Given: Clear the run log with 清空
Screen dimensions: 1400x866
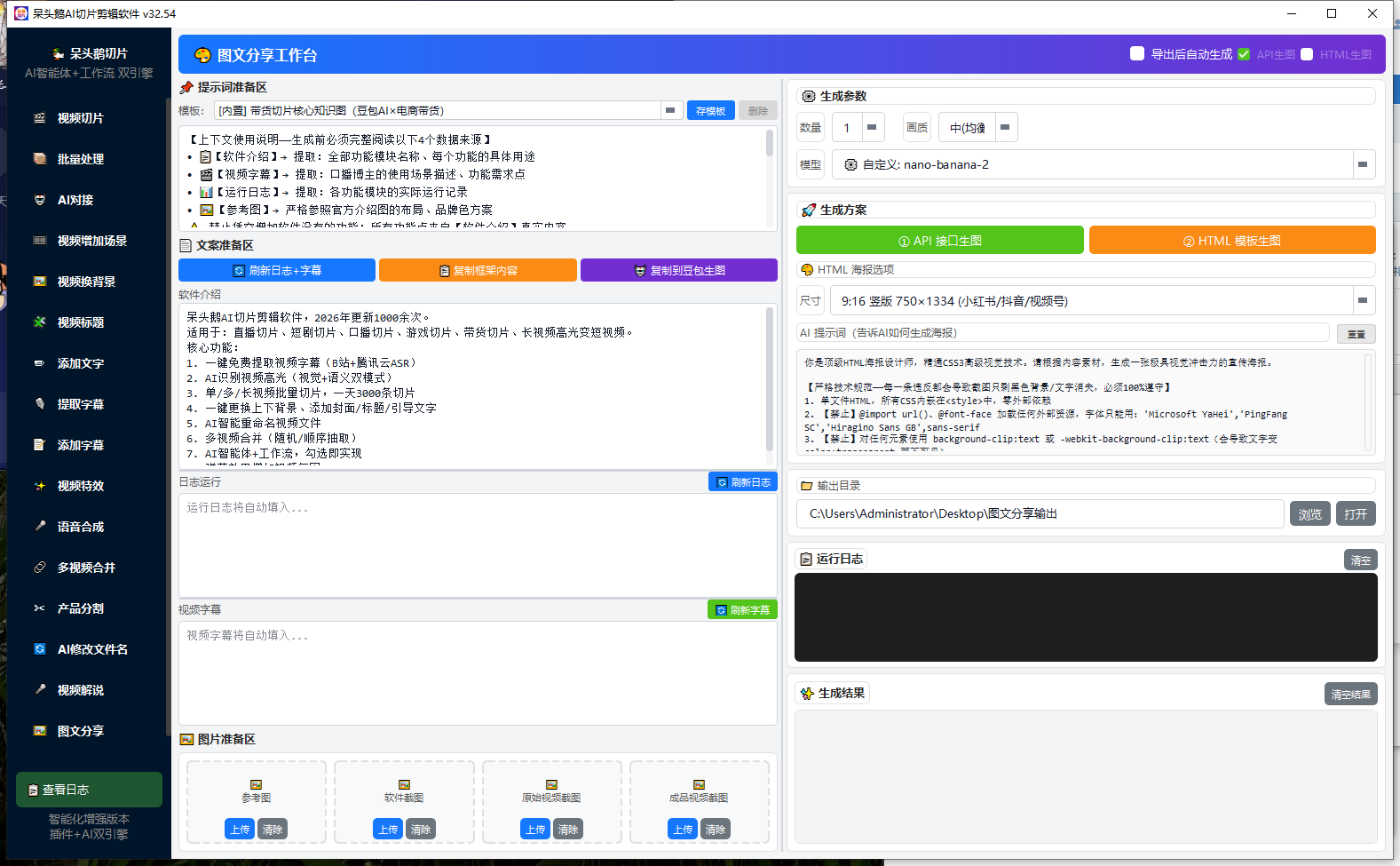Looking at the screenshot, I should pyautogui.click(x=1361, y=560).
